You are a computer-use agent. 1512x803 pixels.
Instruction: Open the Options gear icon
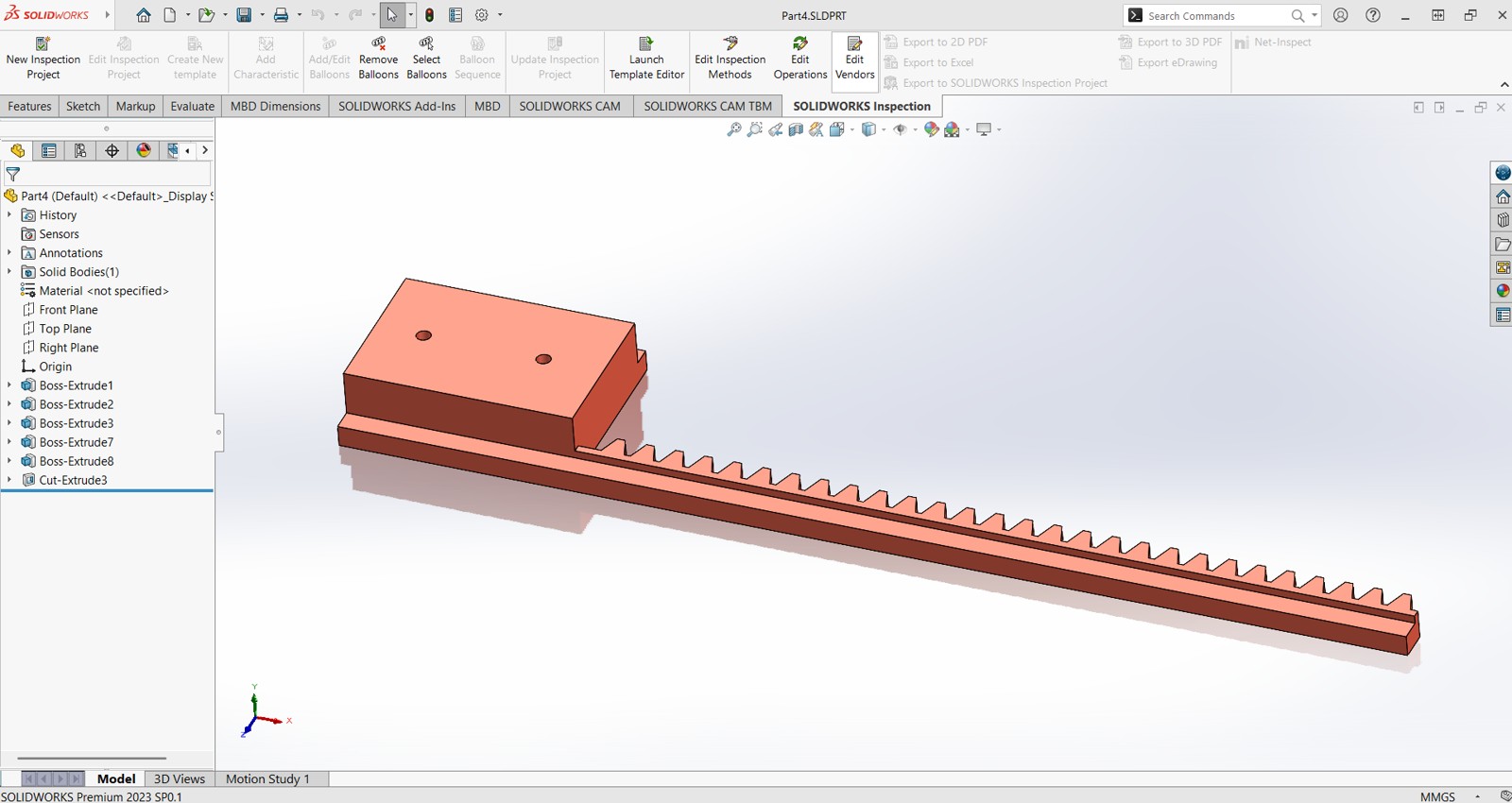coord(482,15)
